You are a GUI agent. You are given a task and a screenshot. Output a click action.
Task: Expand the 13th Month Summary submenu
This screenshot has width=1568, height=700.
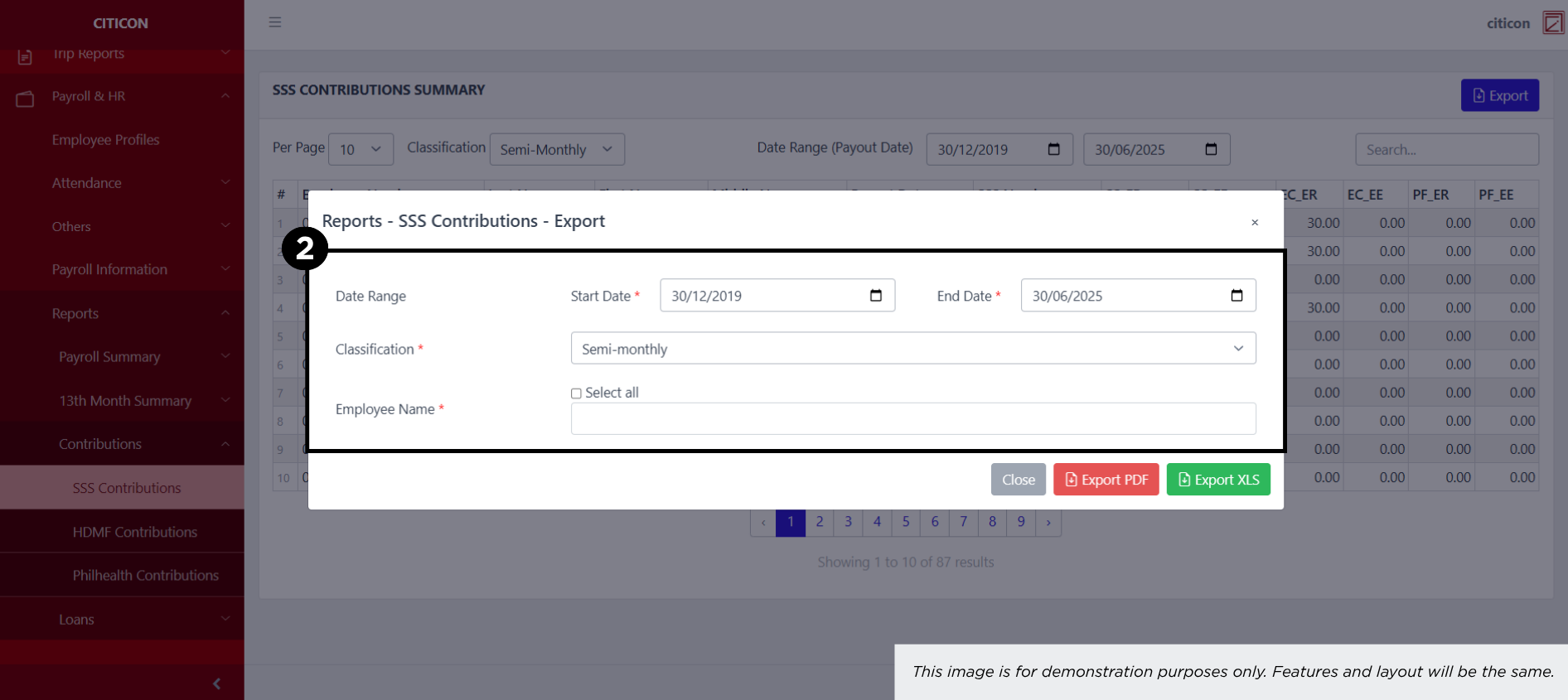click(225, 400)
